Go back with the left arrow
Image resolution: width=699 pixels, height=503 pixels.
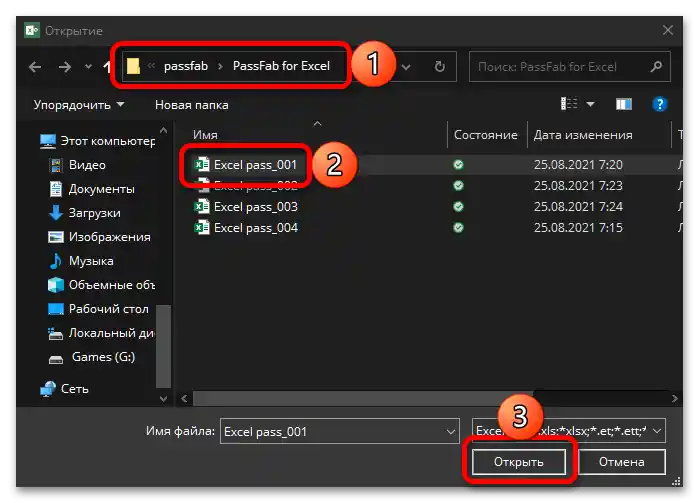click(x=35, y=67)
